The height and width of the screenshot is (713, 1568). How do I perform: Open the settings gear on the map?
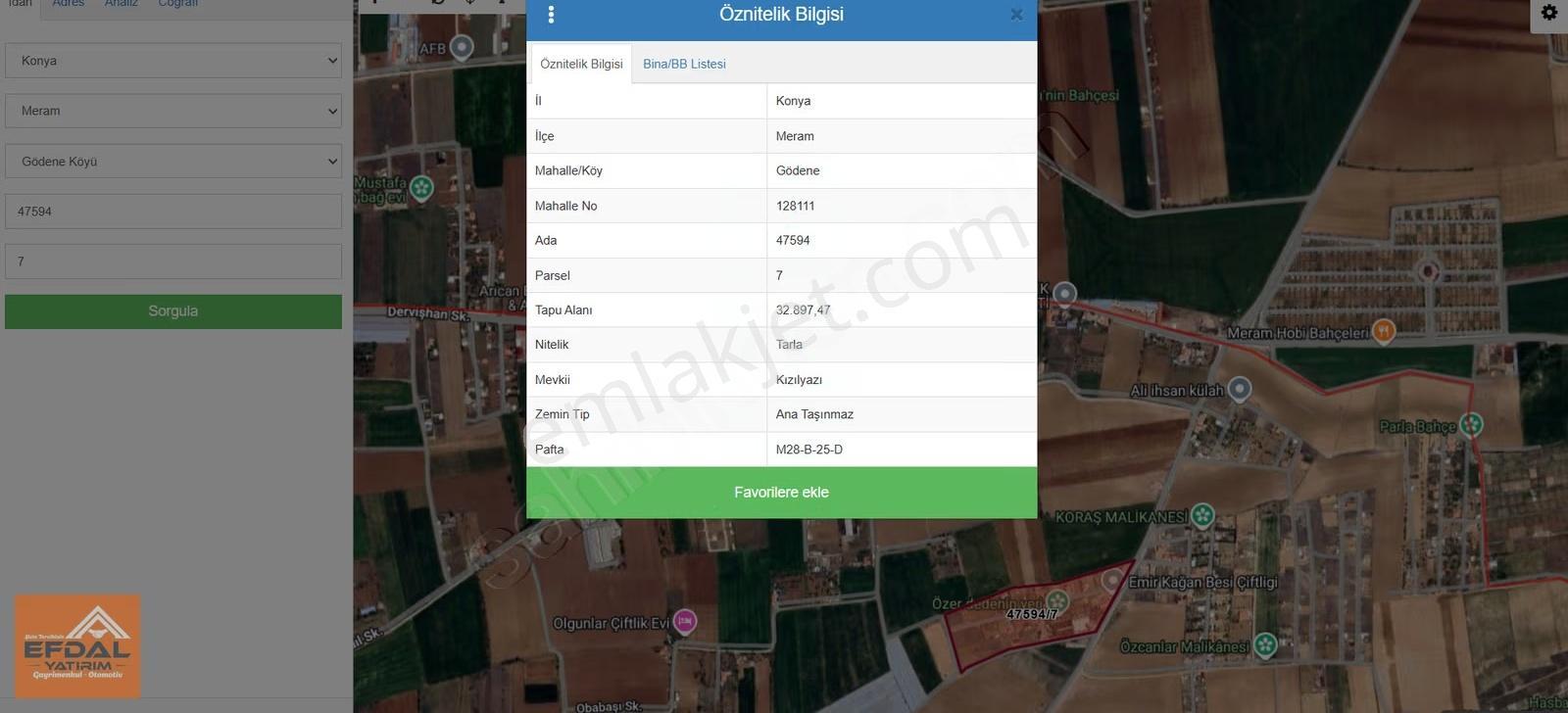click(1549, 13)
